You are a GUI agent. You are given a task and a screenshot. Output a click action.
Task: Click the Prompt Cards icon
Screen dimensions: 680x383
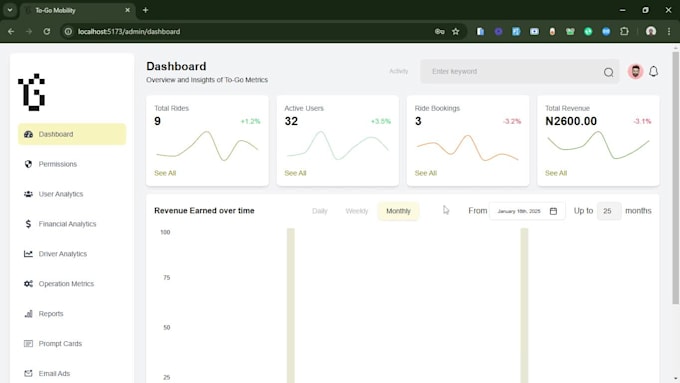coord(28,344)
